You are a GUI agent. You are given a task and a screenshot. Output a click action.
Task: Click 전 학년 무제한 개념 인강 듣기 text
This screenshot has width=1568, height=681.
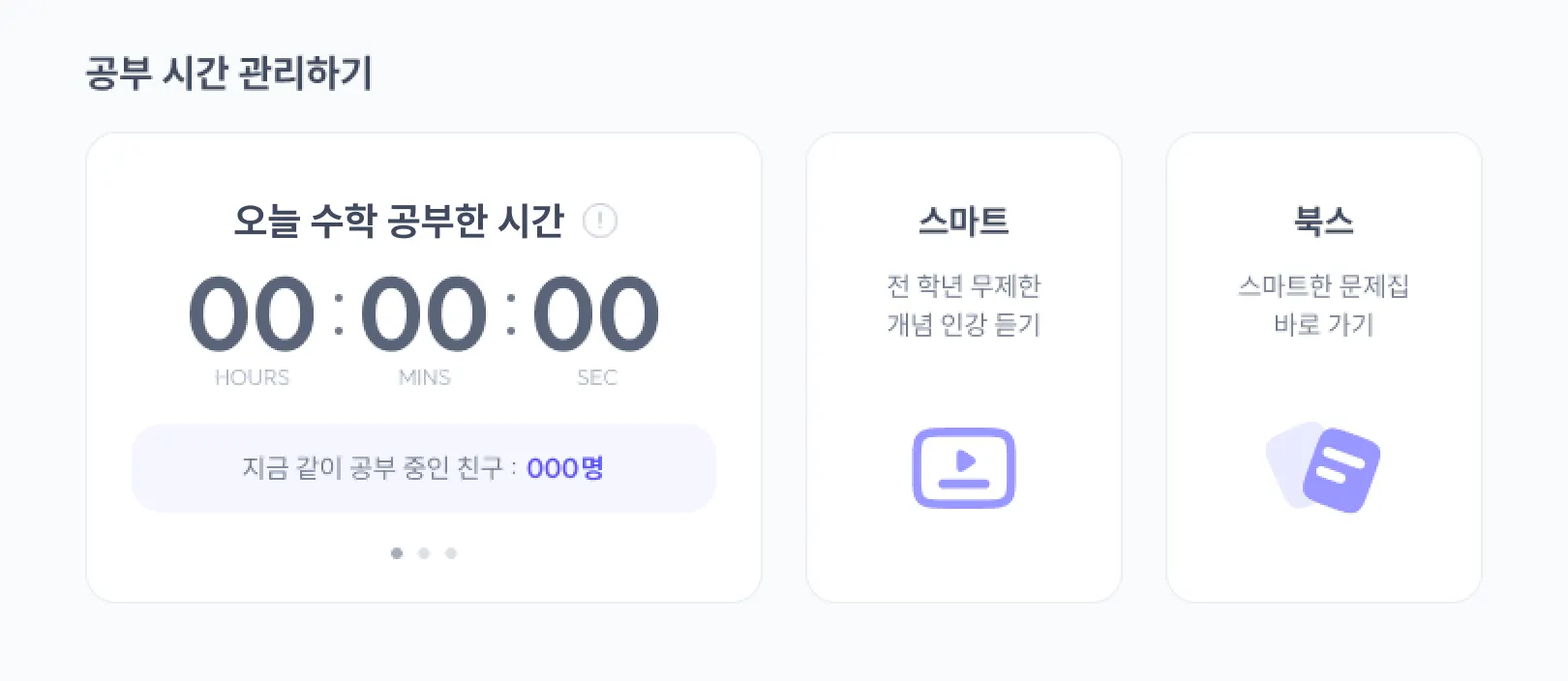(x=963, y=305)
